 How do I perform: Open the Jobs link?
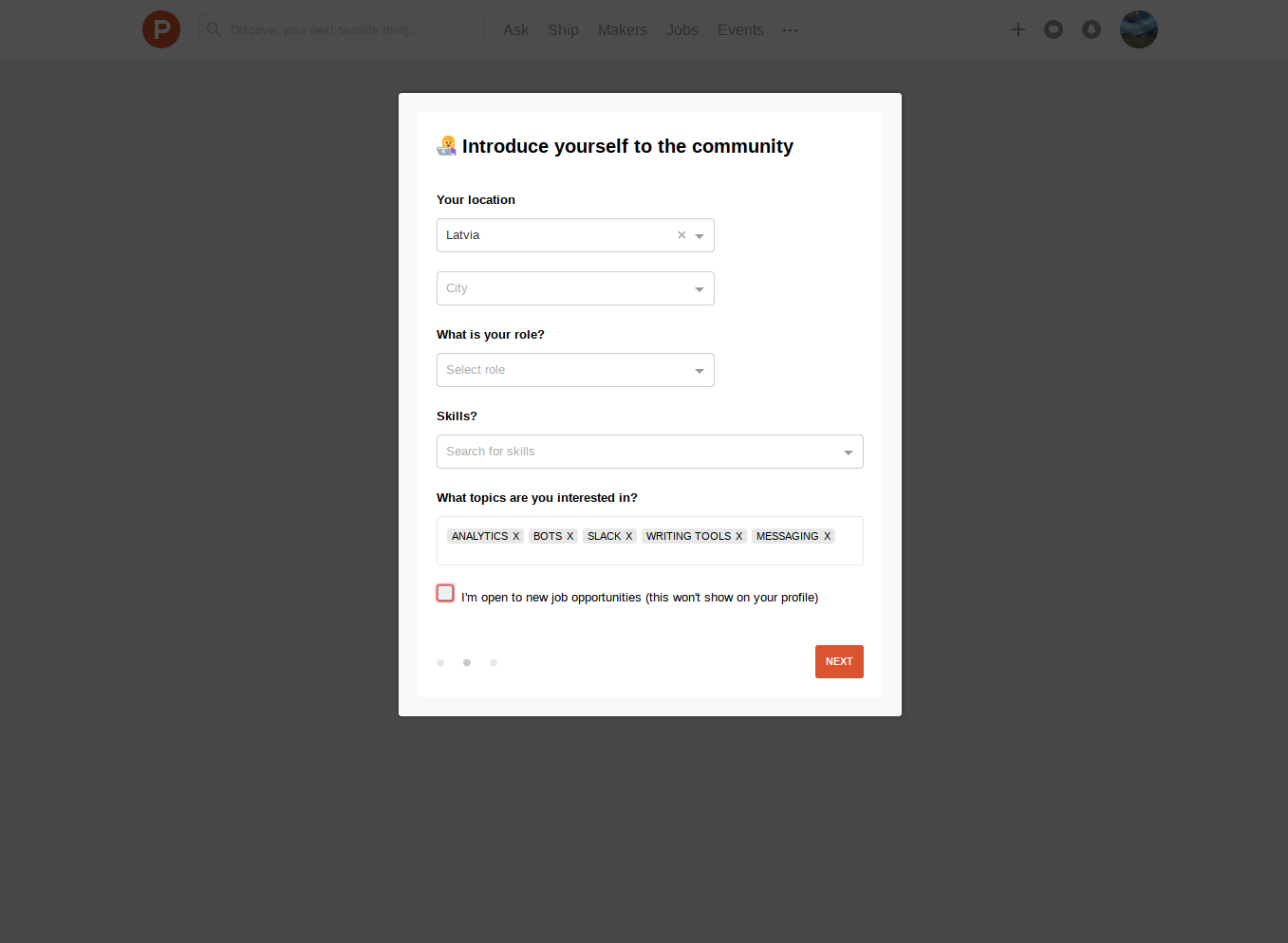pyautogui.click(x=682, y=30)
